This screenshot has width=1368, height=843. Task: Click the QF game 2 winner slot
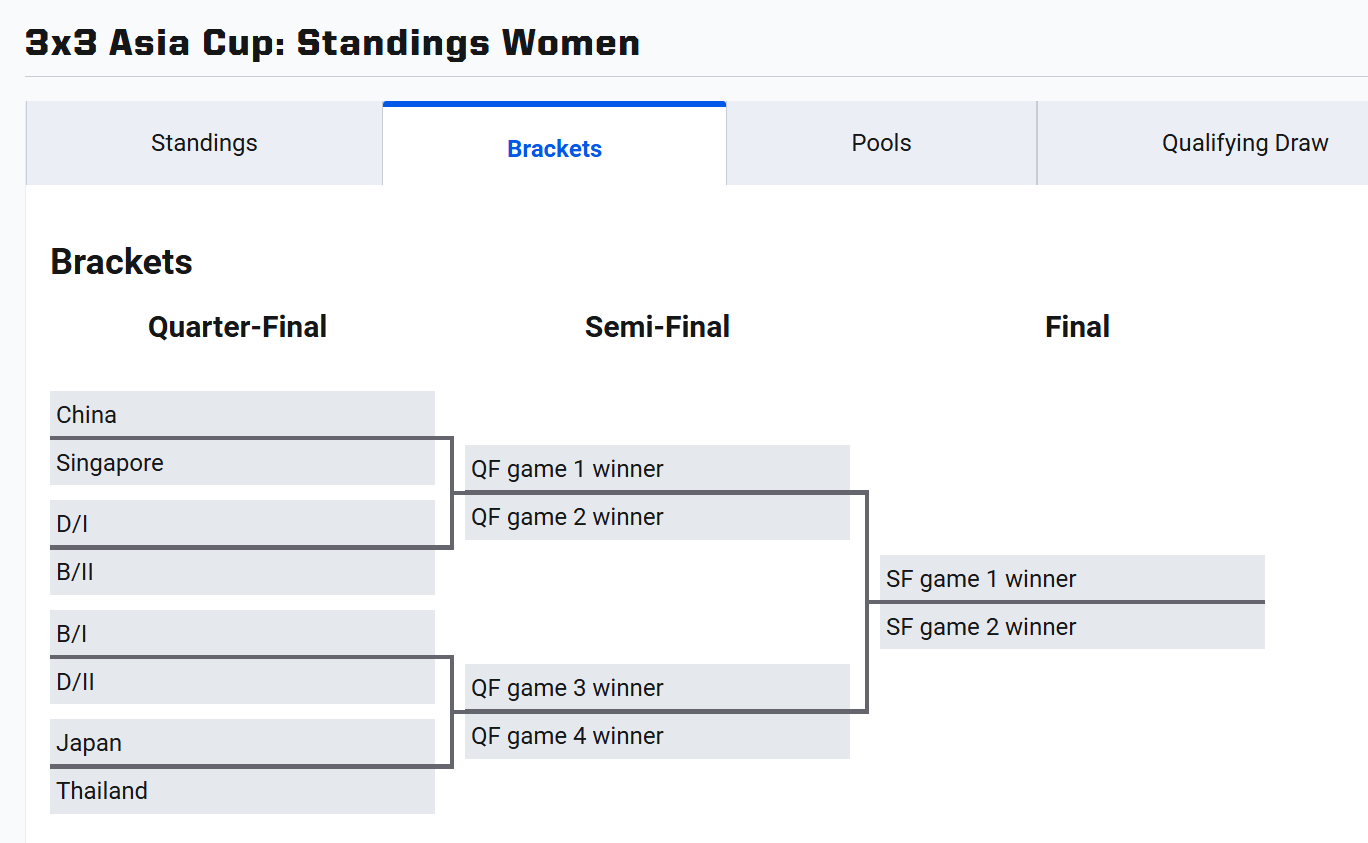pyautogui.click(x=657, y=517)
